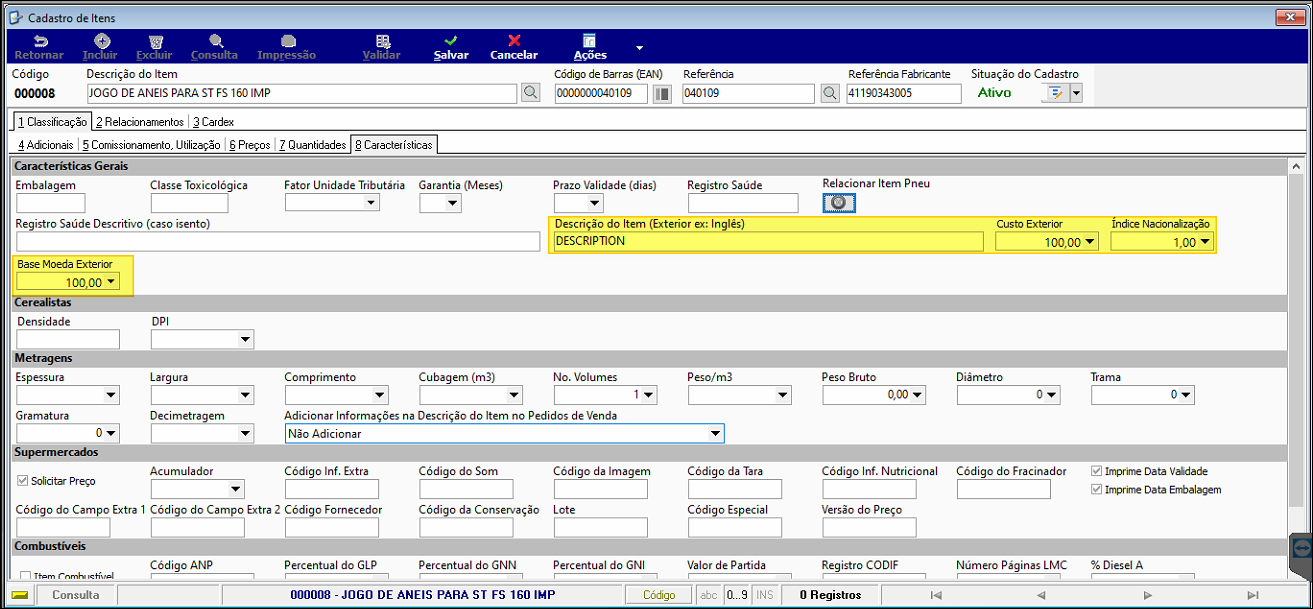The image size is (1313, 609).
Task: Click magnifier beside Referência field
Action: pyautogui.click(x=829, y=93)
